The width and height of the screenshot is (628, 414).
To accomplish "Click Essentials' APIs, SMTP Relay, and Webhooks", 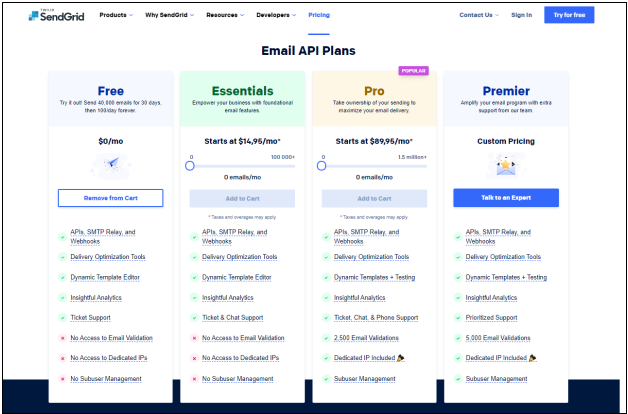I will 235,237.
